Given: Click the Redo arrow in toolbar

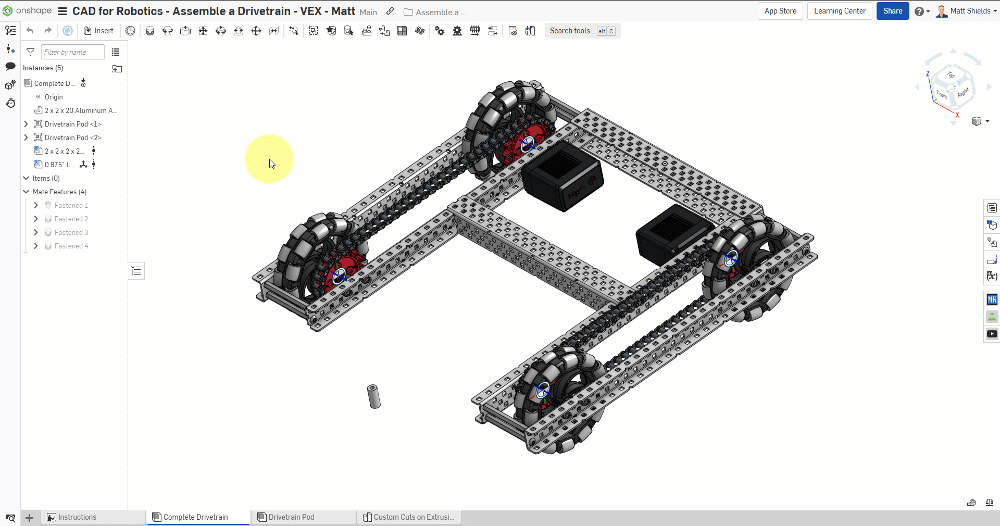Looking at the screenshot, I should [x=48, y=31].
